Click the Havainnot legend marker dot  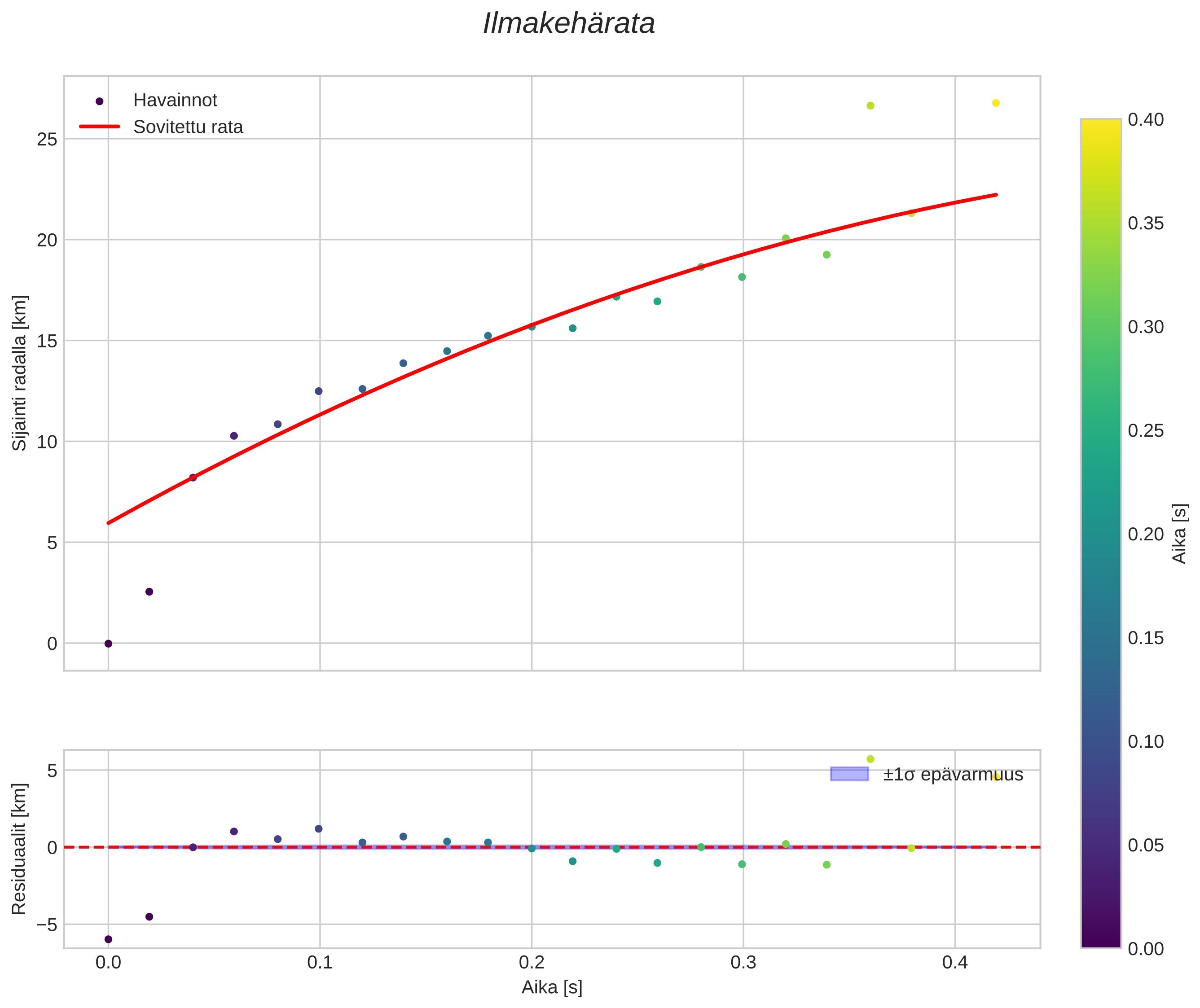pos(100,101)
